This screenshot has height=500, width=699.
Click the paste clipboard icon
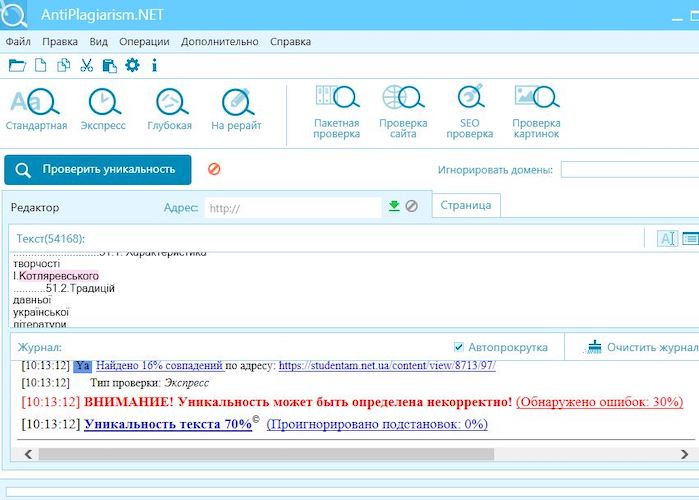[109, 66]
